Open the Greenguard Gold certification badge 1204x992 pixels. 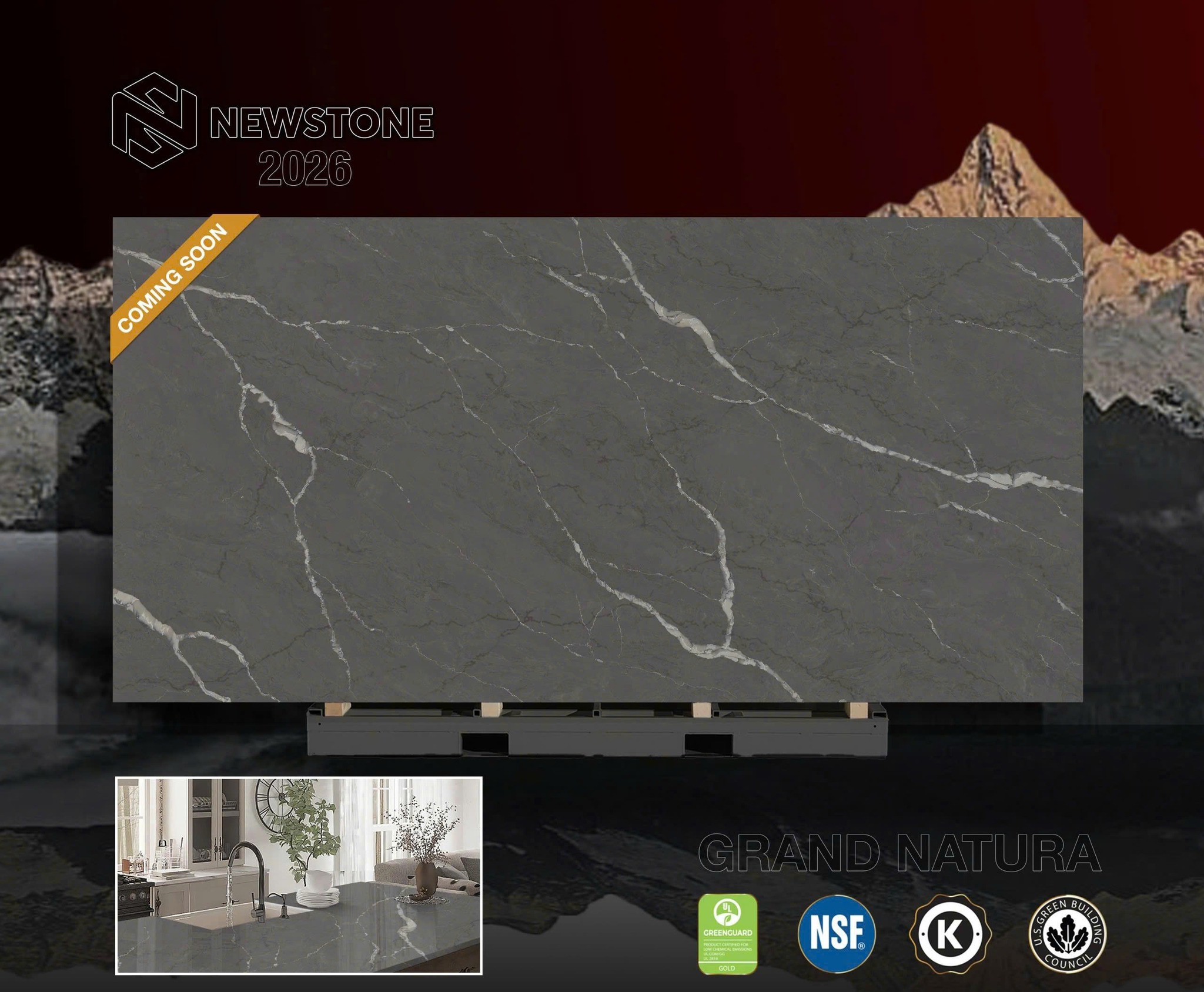pos(727,933)
